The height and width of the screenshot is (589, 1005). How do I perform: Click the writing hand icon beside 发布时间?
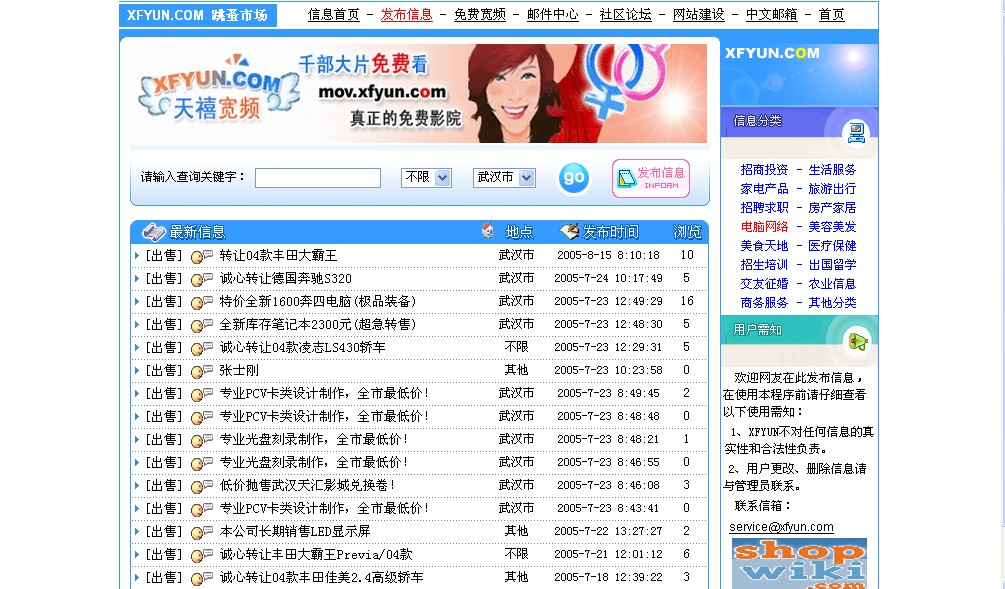point(569,231)
